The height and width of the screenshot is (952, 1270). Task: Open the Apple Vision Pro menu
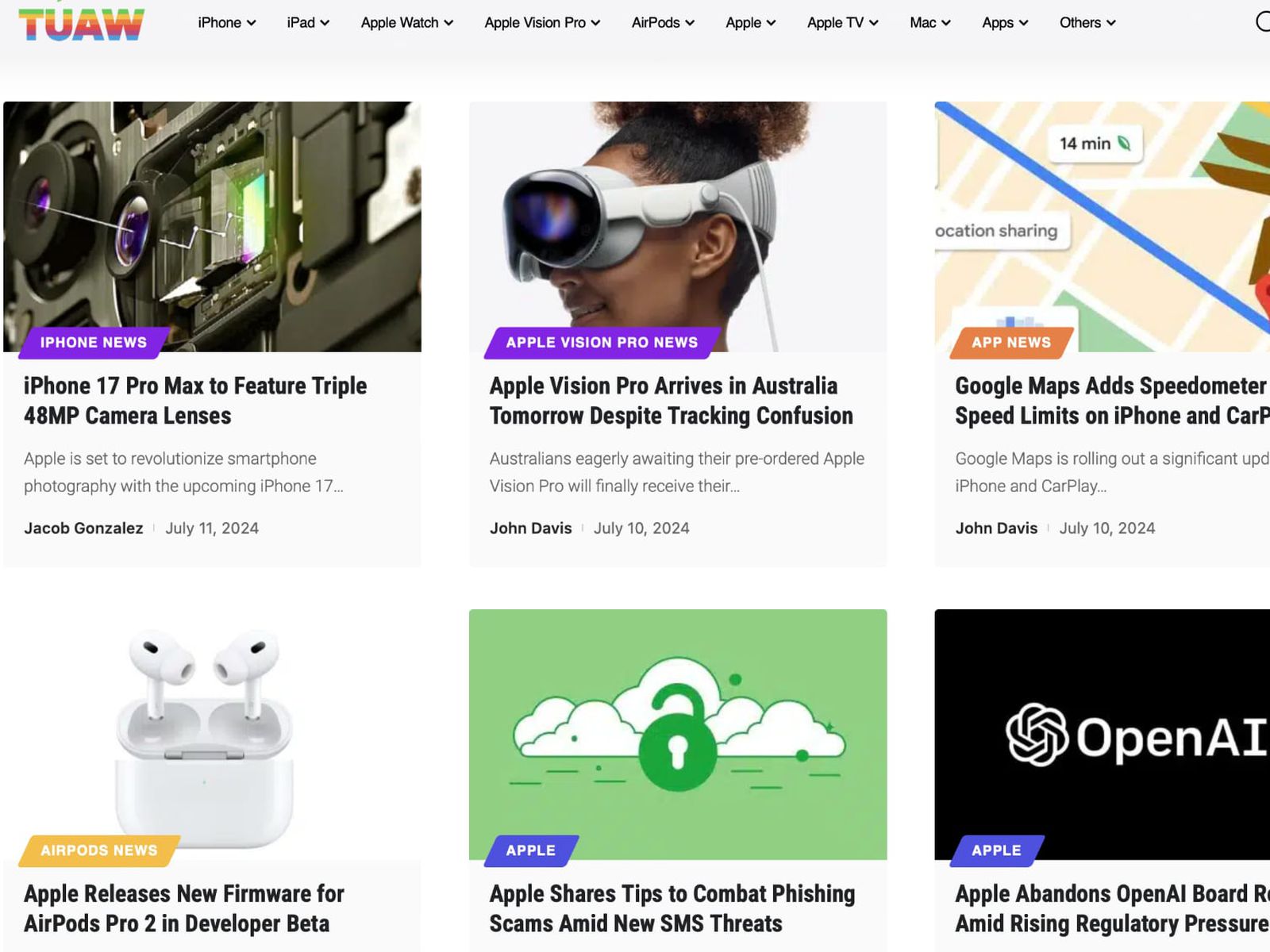click(x=541, y=23)
